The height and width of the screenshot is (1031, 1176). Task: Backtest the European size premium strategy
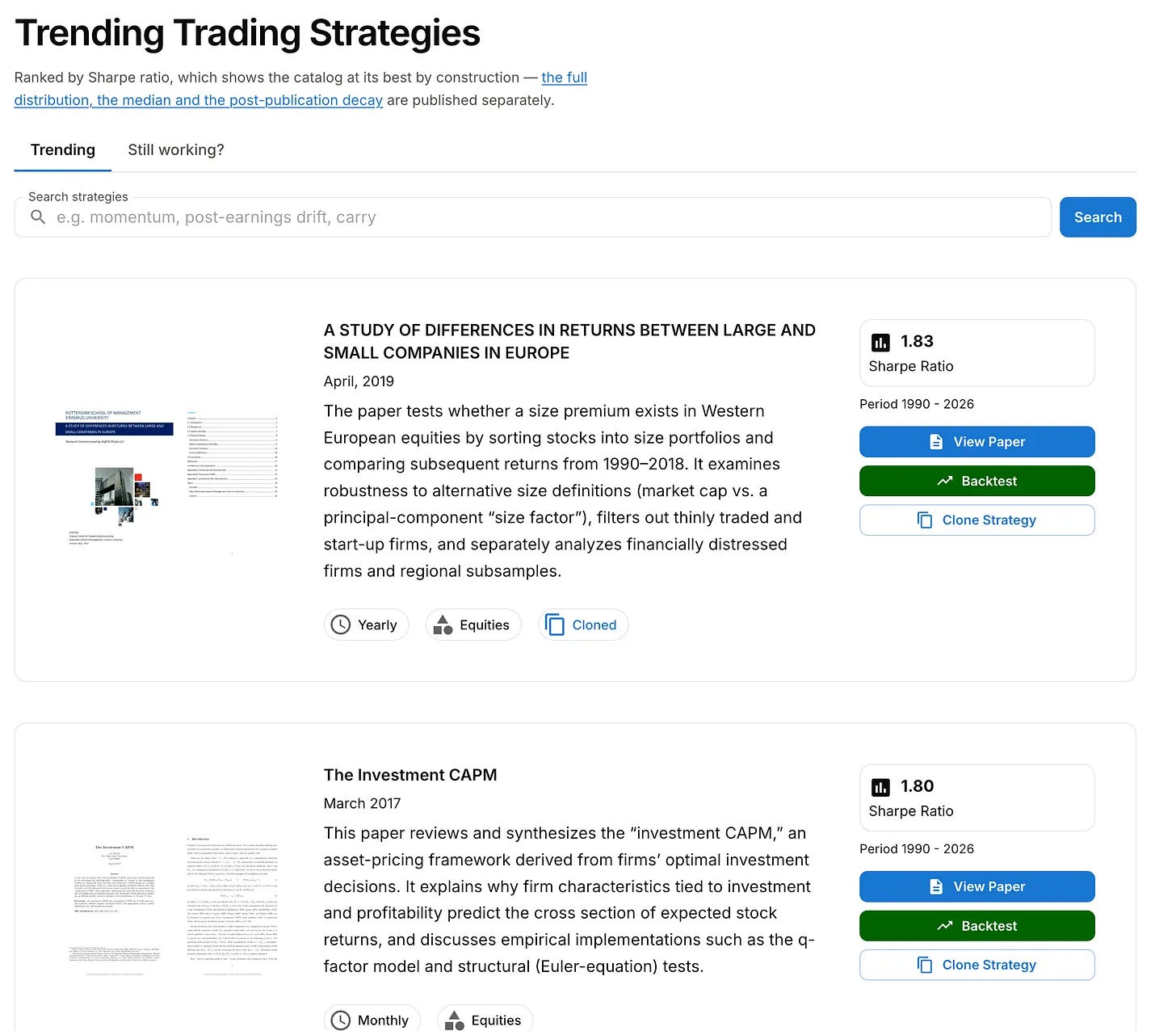(977, 481)
